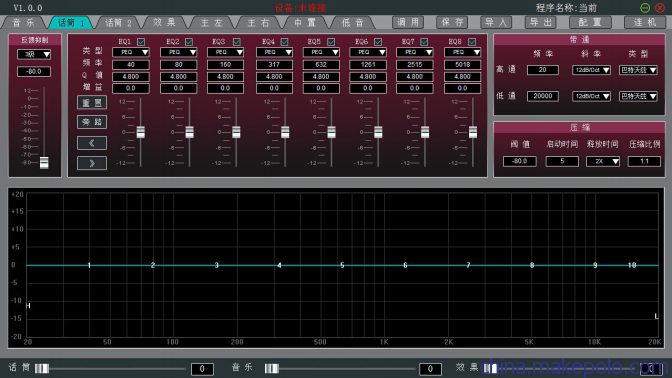This screenshot has width=672, height=378.
Task: Click the 话筒 volume slider handle
Action: pyautogui.click(x=42, y=369)
